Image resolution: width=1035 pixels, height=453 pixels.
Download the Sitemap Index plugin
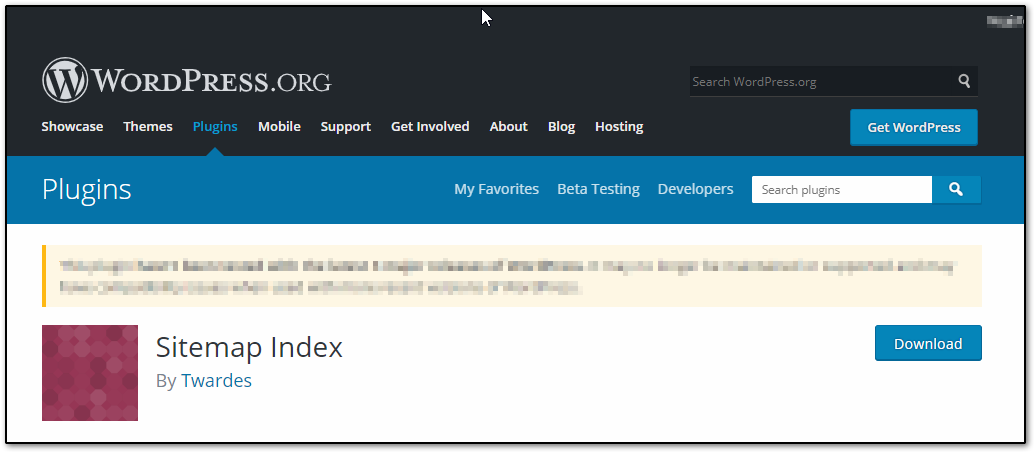(x=927, y=343)
